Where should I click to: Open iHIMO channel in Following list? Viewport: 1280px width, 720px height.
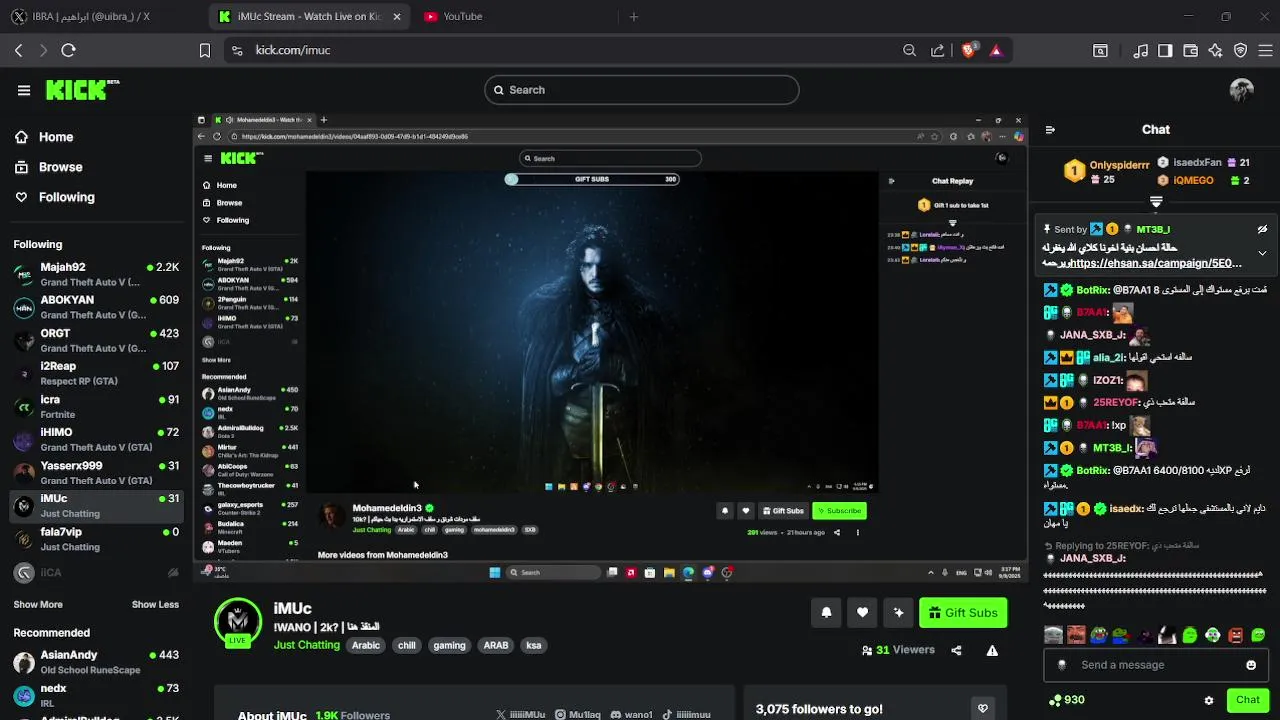[x=96, y=439]
